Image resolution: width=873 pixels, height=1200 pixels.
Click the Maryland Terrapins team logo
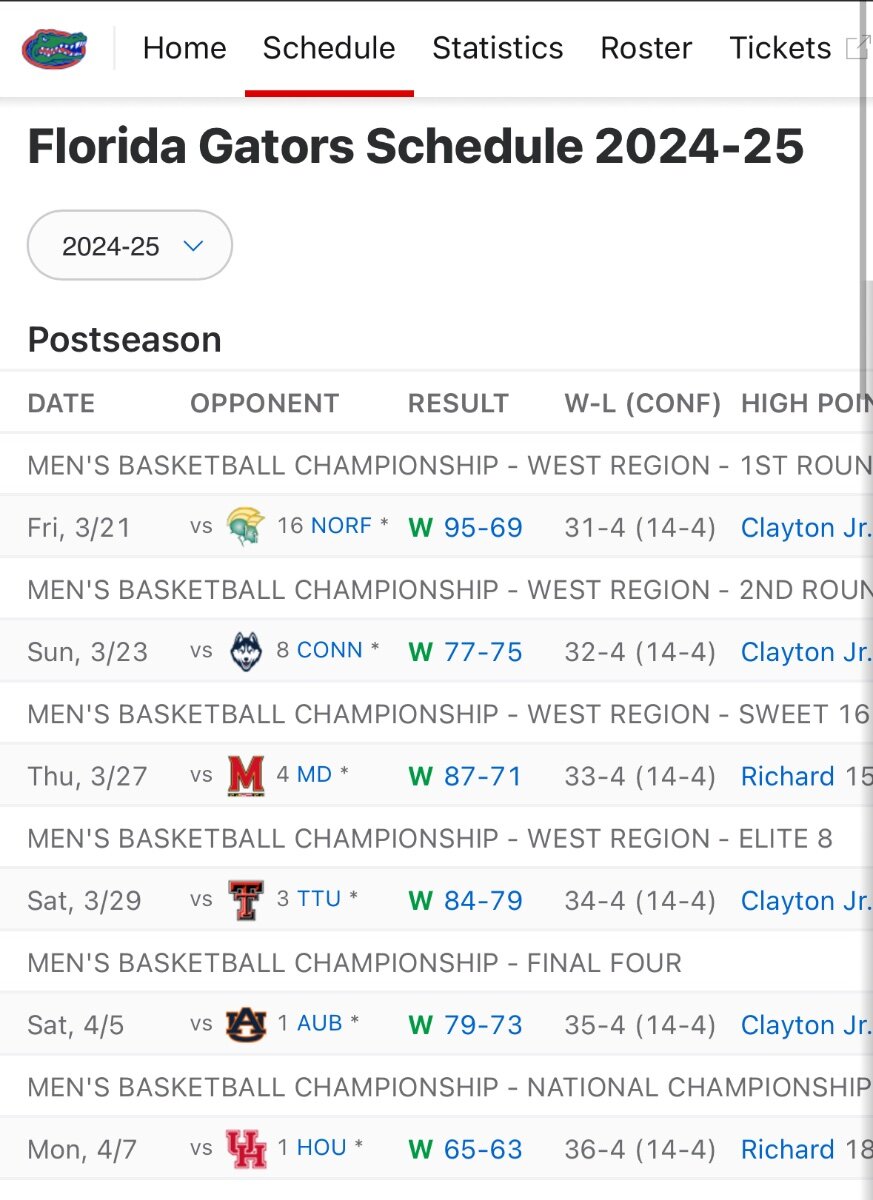tap(246, 775)
